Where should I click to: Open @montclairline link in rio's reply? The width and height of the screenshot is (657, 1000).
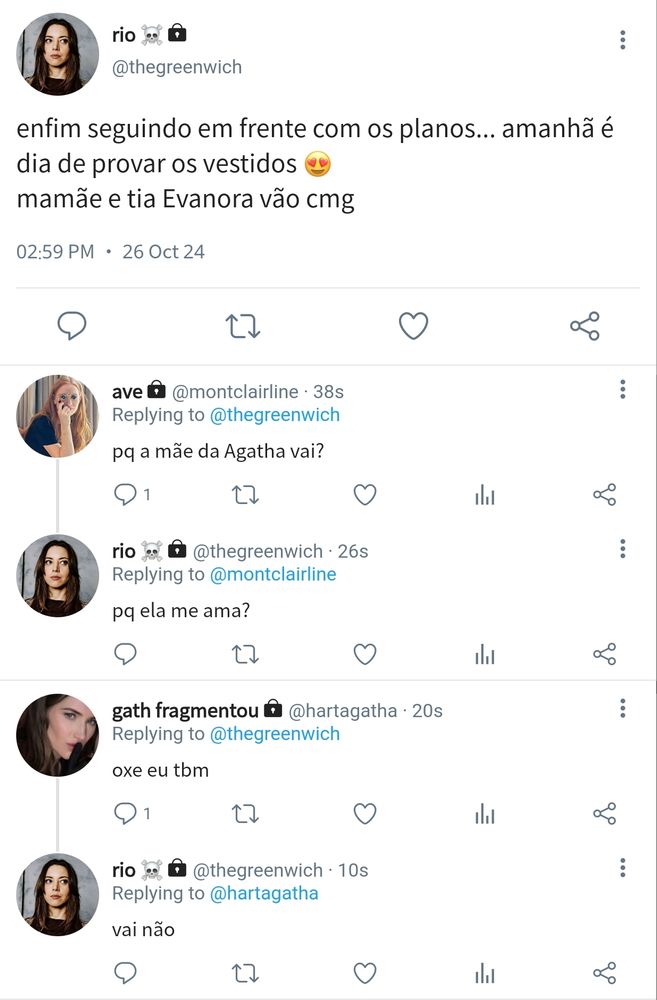(273, 574)
